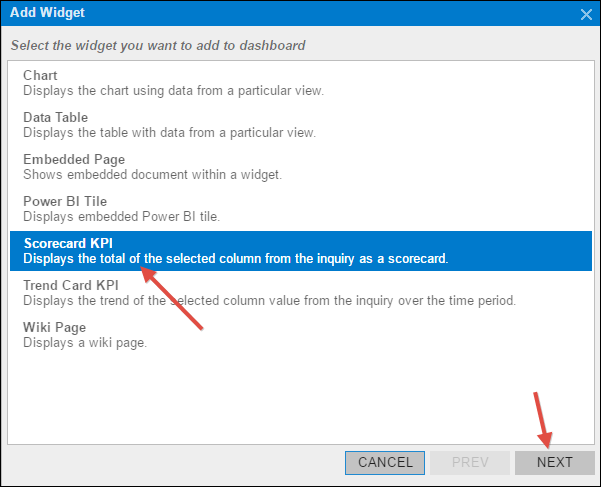Select the Wiki Page widget
The width and height of the screenshot is (601, 487).
point(54,327)
